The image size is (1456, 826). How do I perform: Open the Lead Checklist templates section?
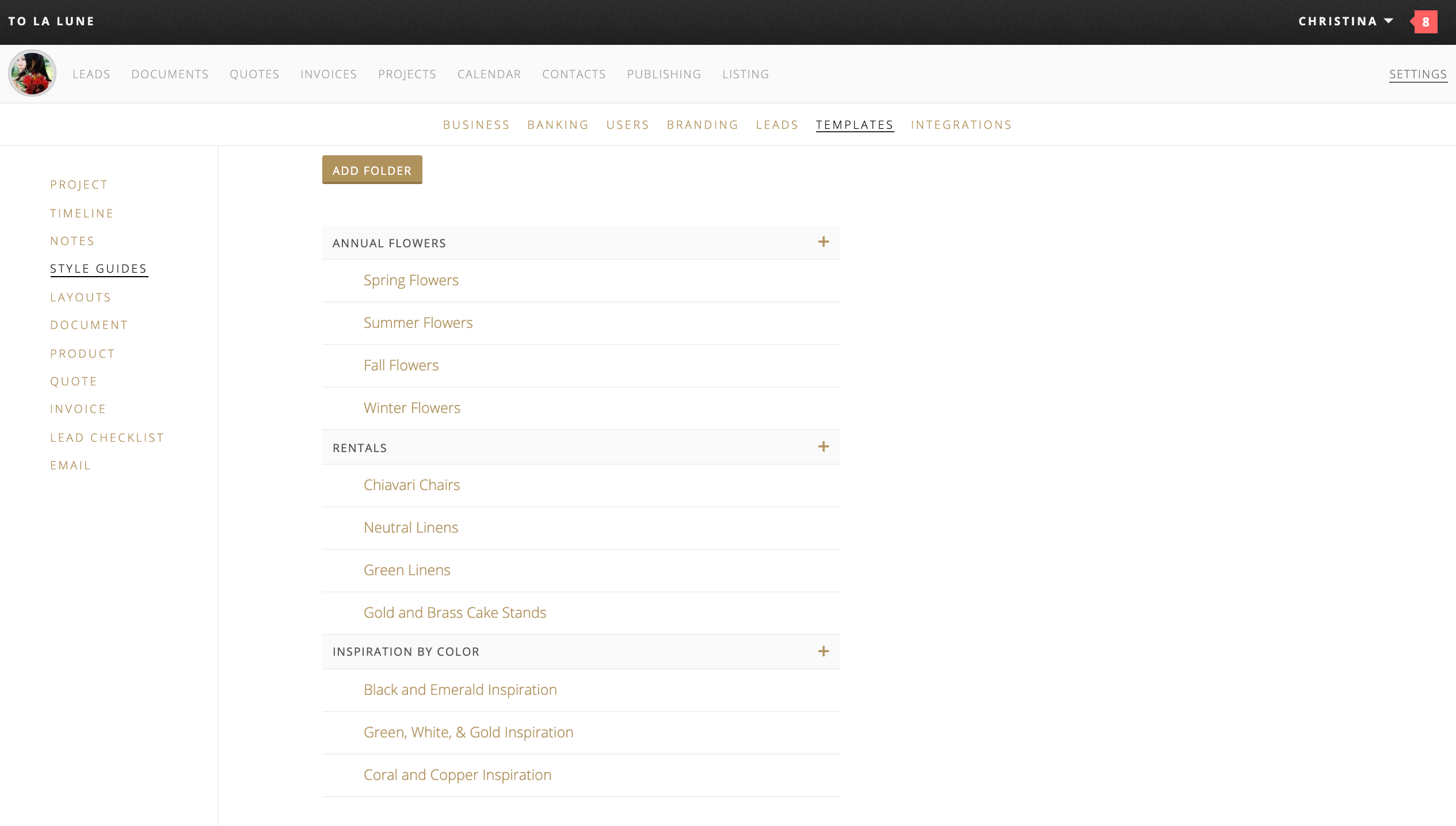[x=107, y=437]
